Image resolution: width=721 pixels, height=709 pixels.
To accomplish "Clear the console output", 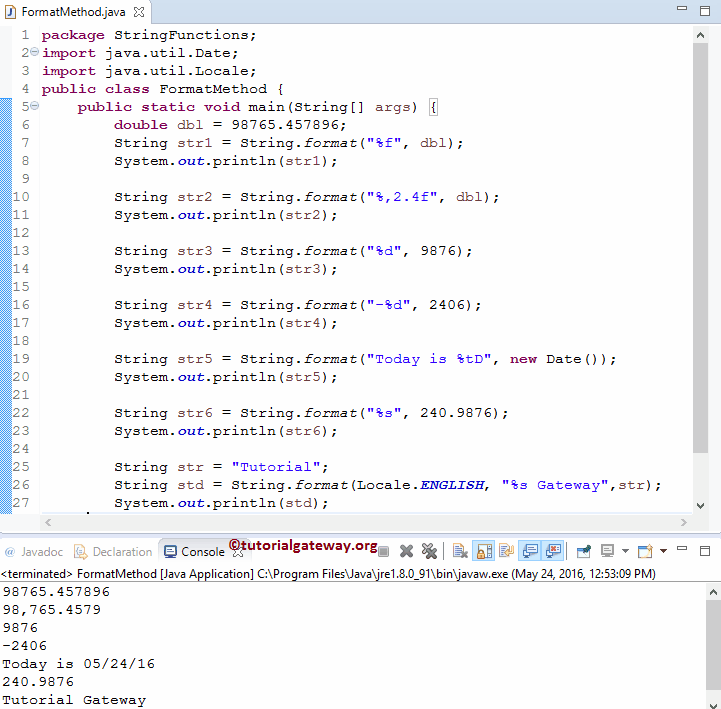I will (460, 551).
